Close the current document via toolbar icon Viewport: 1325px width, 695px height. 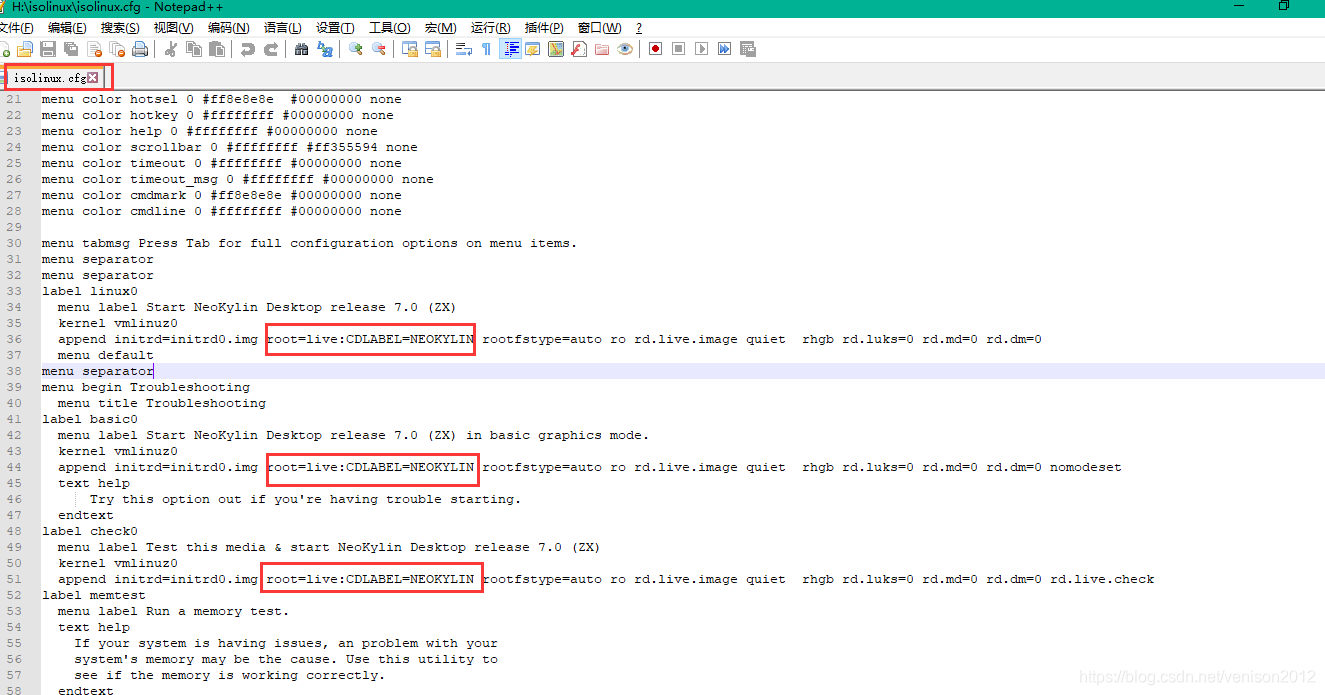94,49
